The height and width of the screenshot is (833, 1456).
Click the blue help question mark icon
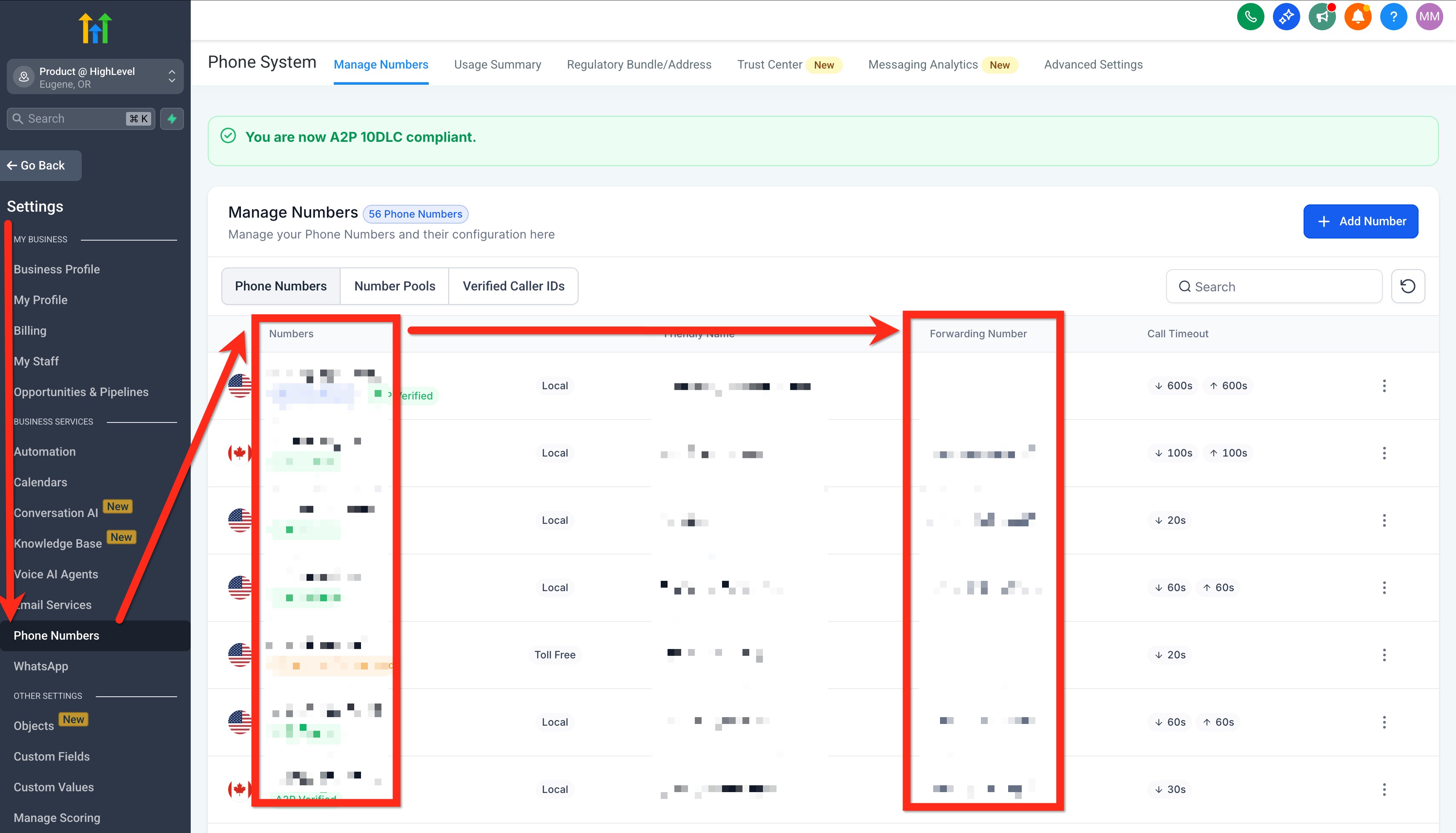1393,17
